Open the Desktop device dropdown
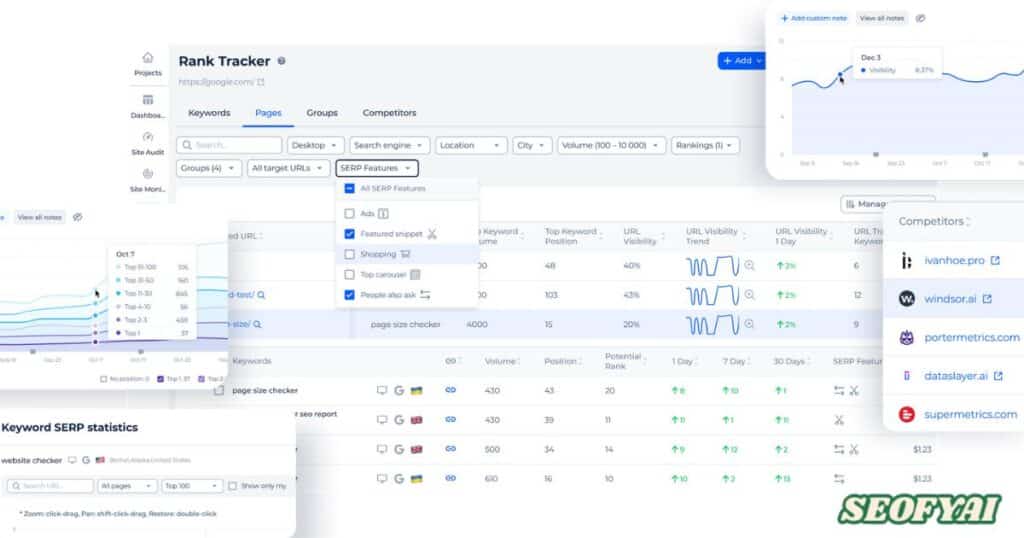 (x=314, y=145)
